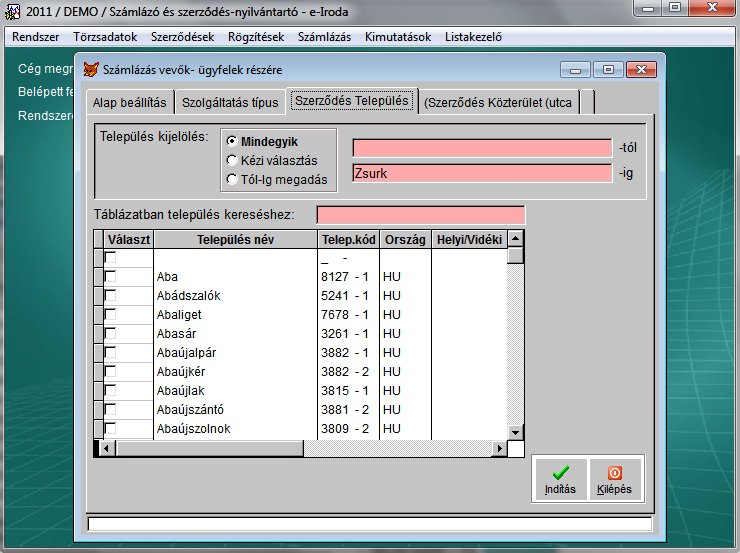Click the red Kilépés exit button
Screen dimensions: 740x553
click(614, 479)
